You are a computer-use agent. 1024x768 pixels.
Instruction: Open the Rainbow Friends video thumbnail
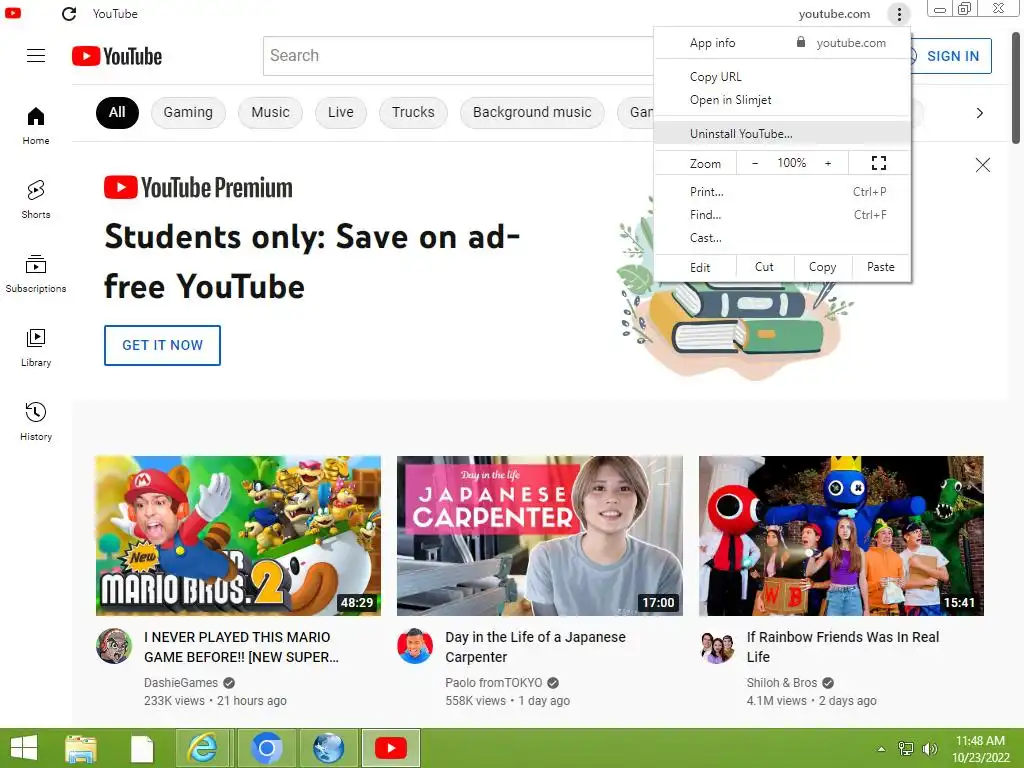point(841,536)
